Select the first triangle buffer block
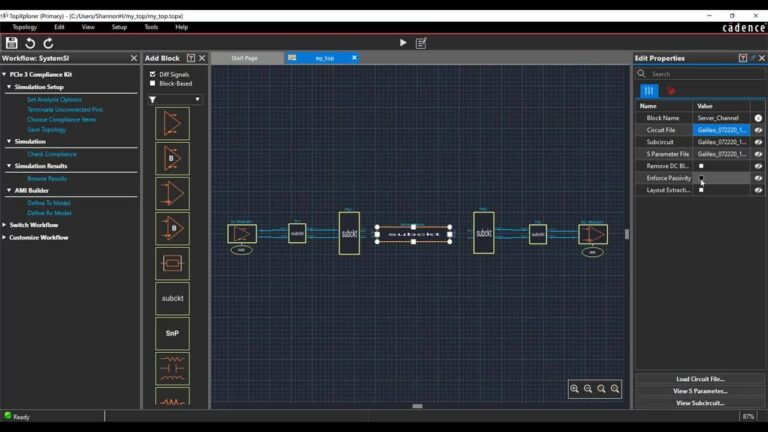Screen dimensions: 768x432 click(x=172, y=123)
